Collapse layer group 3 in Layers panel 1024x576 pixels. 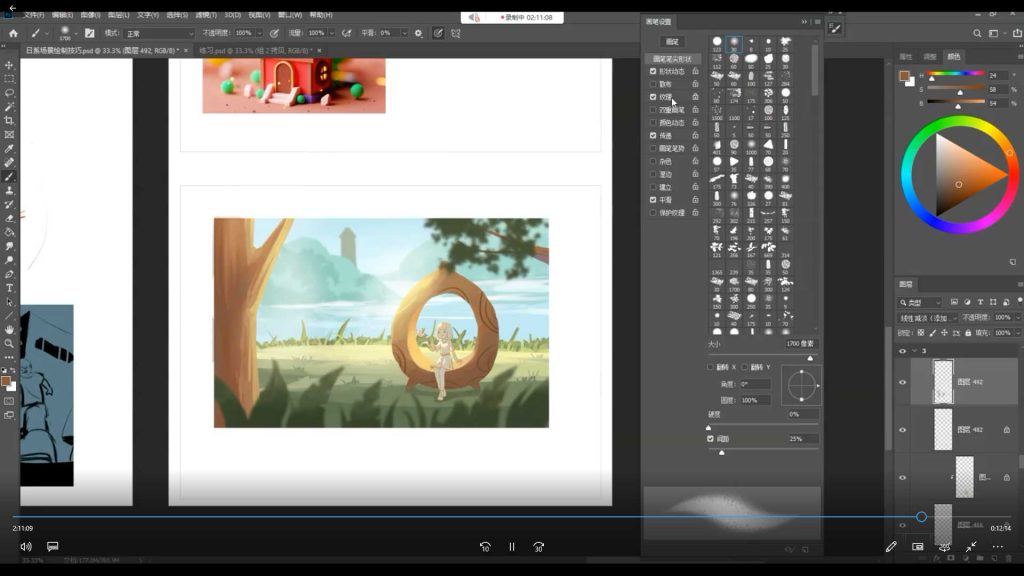pos(914,351)
